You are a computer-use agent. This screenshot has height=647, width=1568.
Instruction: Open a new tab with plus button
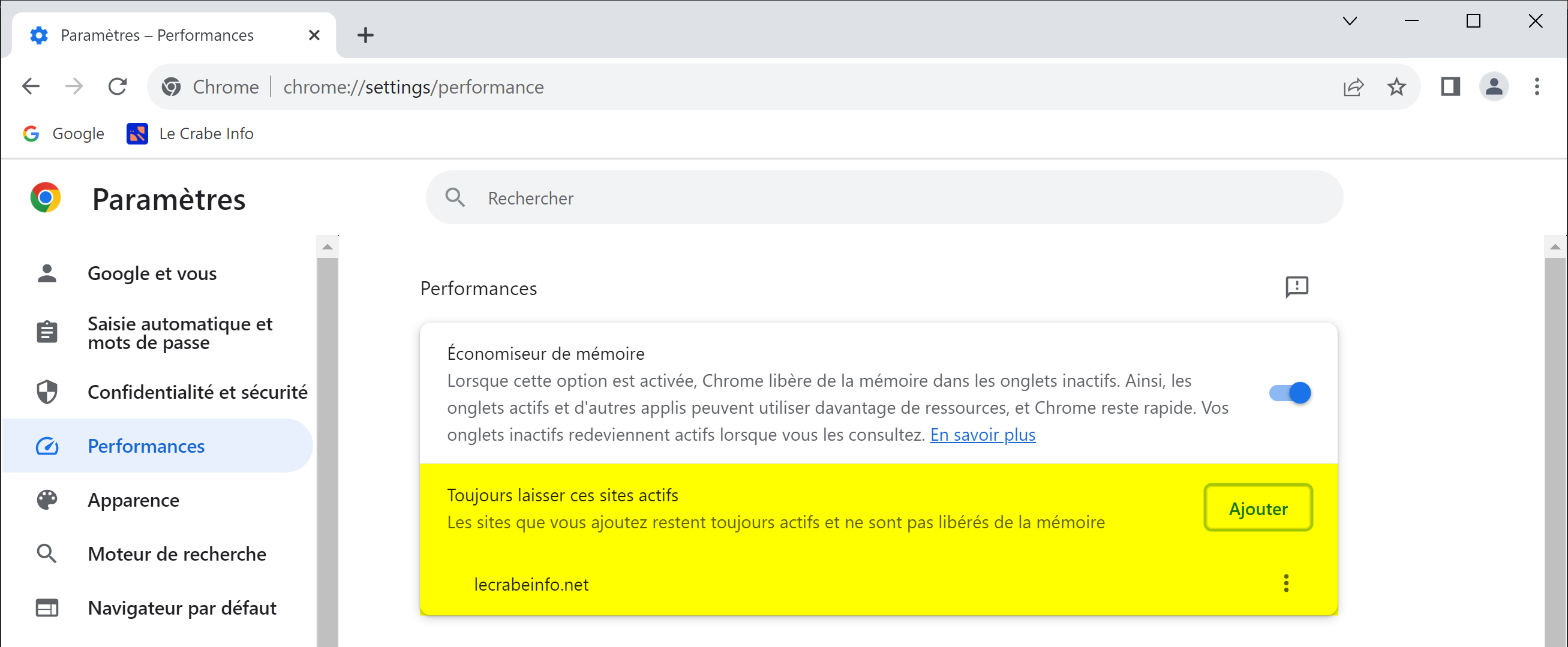(365, 35)
